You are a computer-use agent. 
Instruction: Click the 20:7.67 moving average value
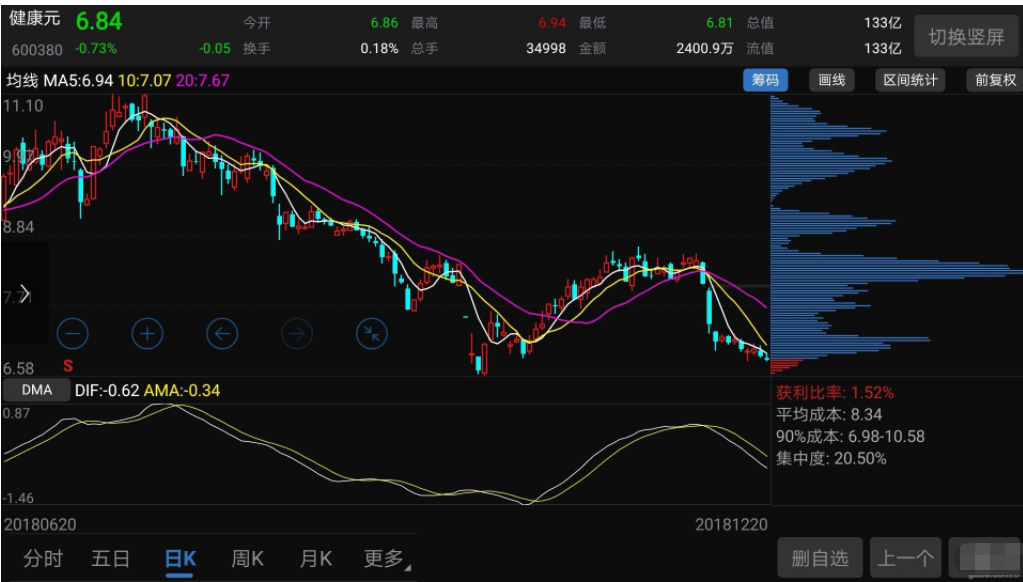point(202,81)
